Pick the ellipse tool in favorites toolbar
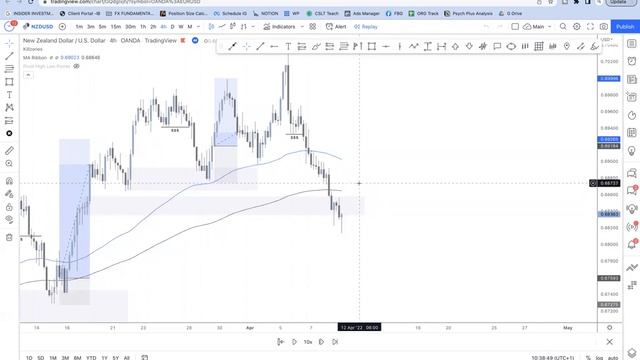The height and width of the screenshot is (360, 640). [511, 47]
